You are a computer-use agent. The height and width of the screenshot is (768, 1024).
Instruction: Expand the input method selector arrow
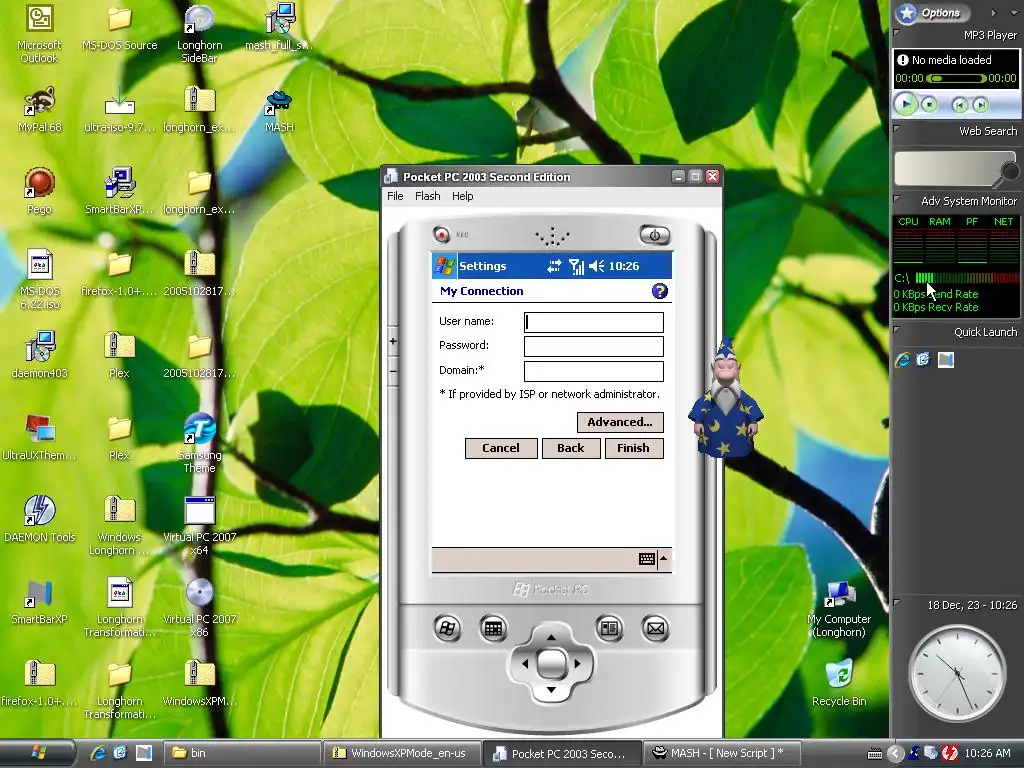tap(664, 558)
